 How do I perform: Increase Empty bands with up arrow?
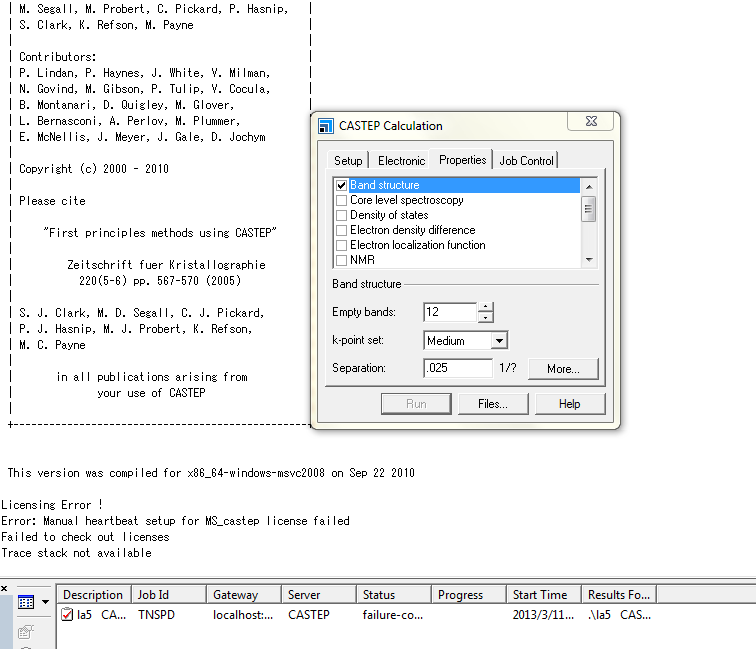[x=486, y=307]
